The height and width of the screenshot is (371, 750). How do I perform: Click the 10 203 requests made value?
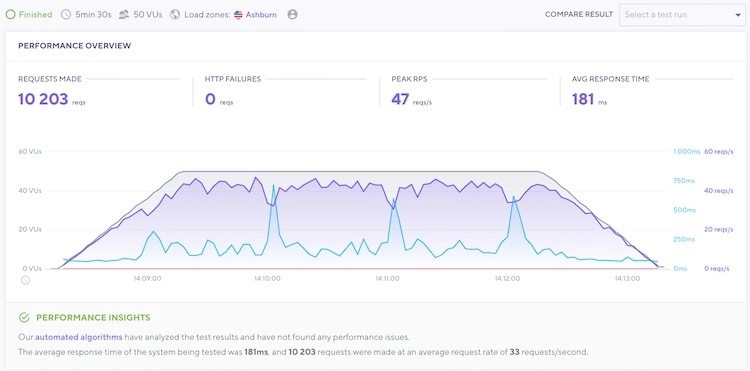pos(43,99)
